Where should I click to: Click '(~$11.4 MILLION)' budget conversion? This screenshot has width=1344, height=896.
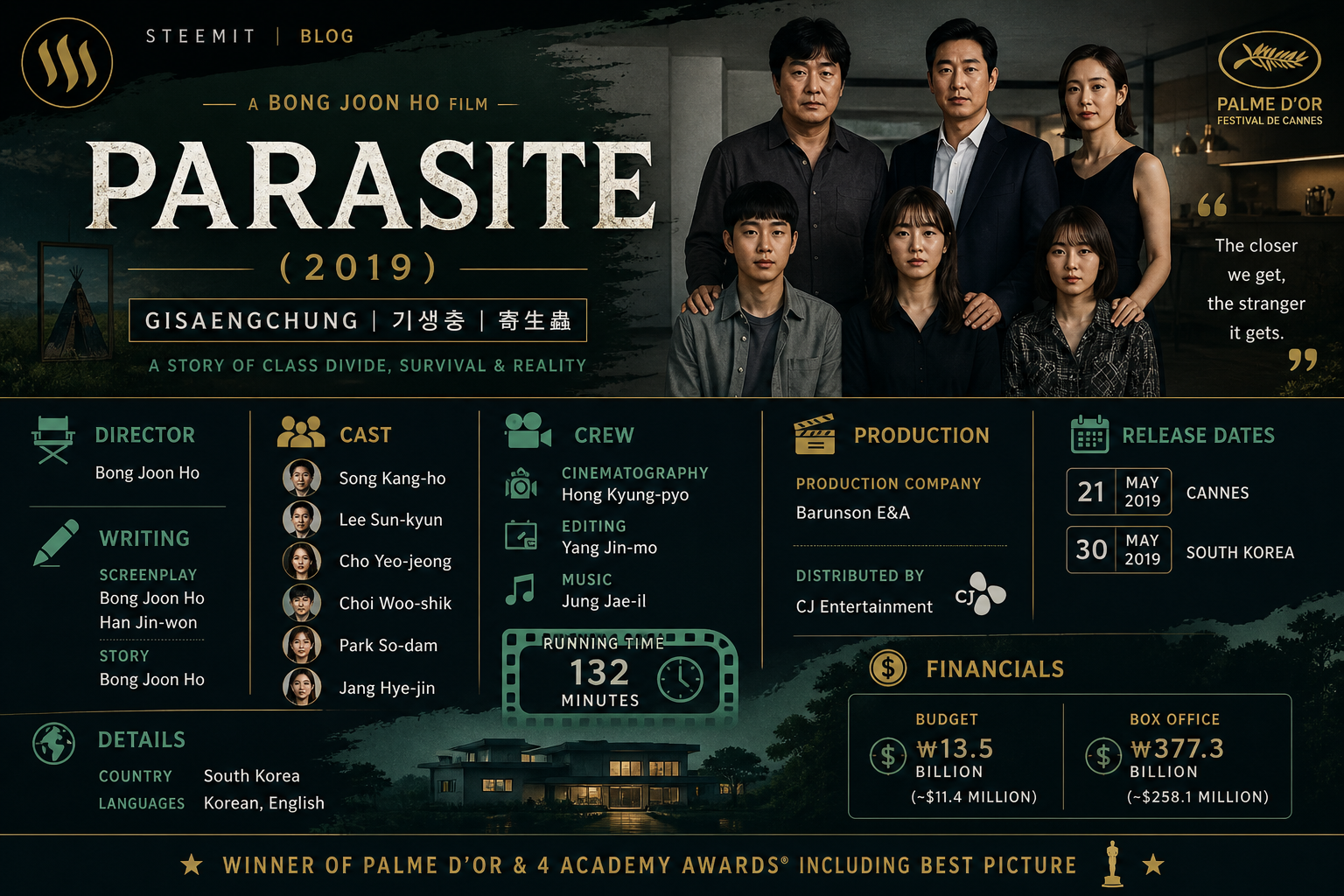click(974, 796)
